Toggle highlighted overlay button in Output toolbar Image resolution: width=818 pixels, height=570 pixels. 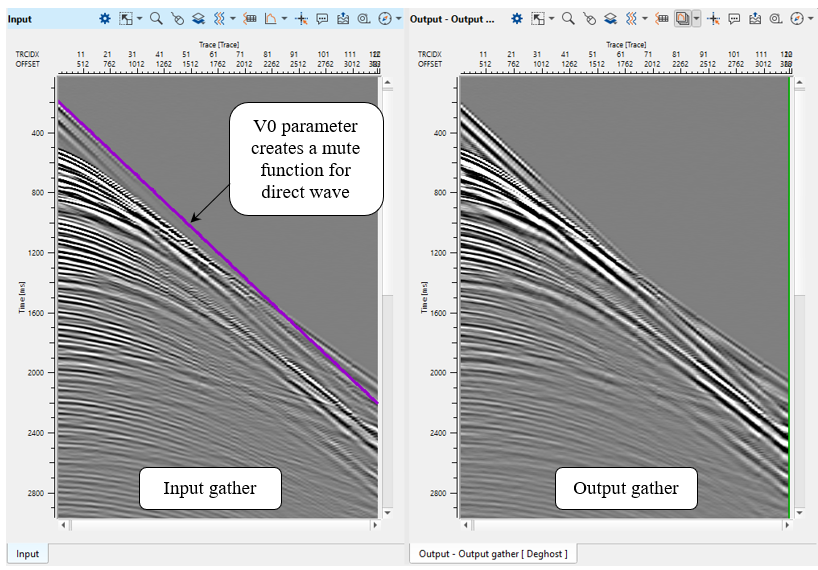pos(682,19)
